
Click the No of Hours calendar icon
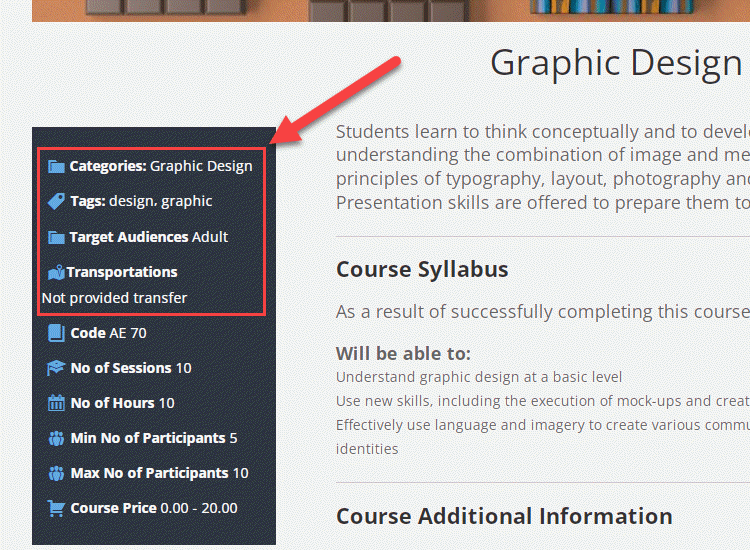coord(56,403)
